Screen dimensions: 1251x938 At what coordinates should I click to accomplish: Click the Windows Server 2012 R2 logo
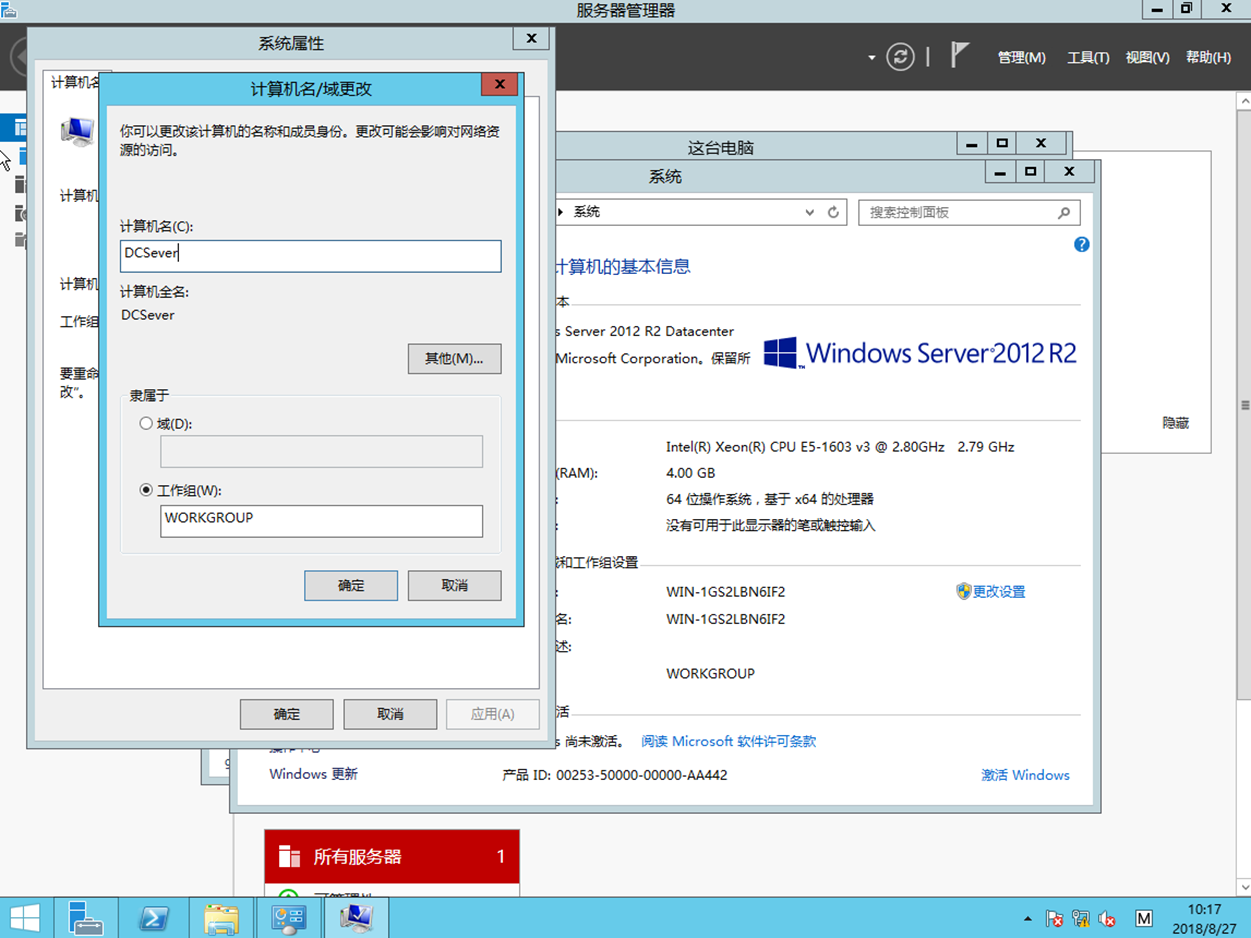tap(920, 353)
